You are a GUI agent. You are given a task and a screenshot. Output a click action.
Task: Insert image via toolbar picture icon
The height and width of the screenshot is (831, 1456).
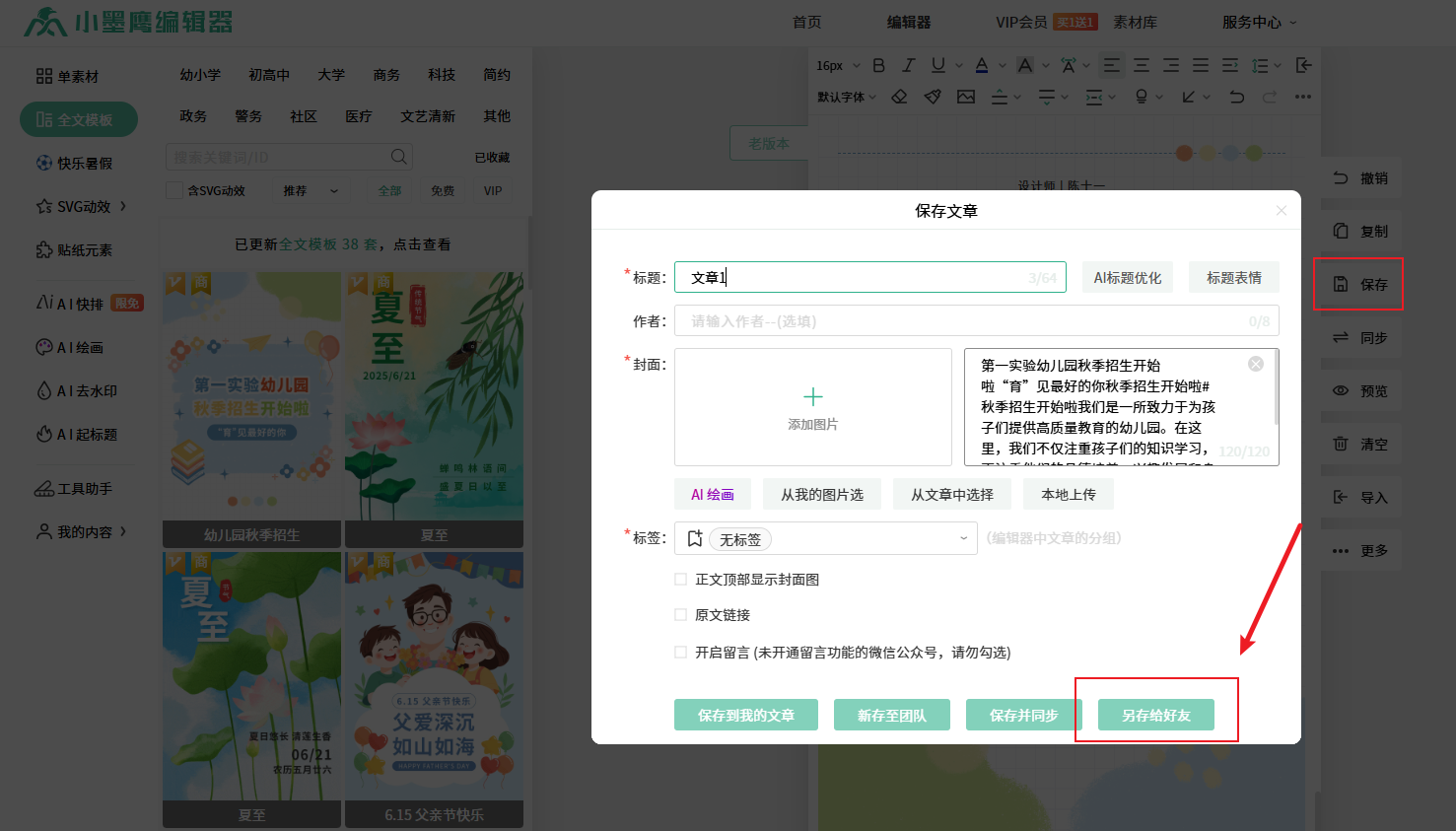pos(966,97)
